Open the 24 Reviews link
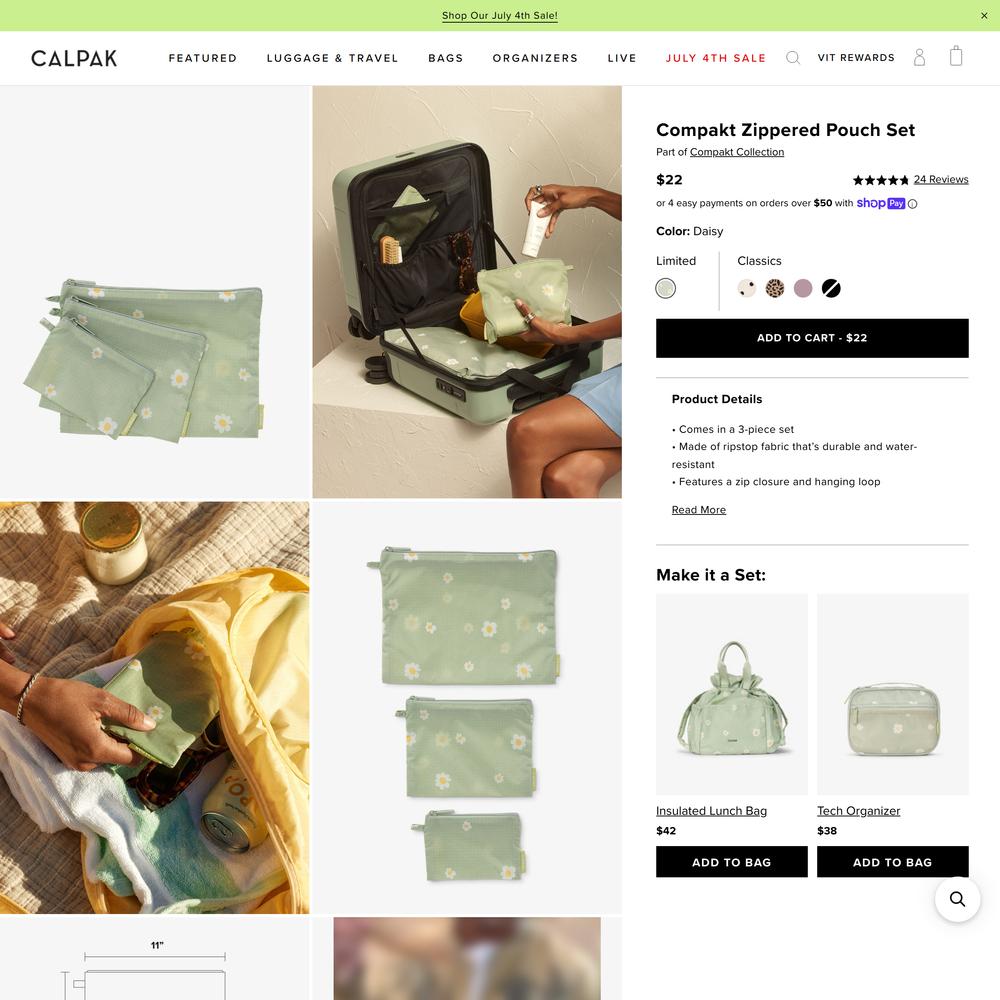The height and width of the screenshot is (1000, 1000). [941, 179]
